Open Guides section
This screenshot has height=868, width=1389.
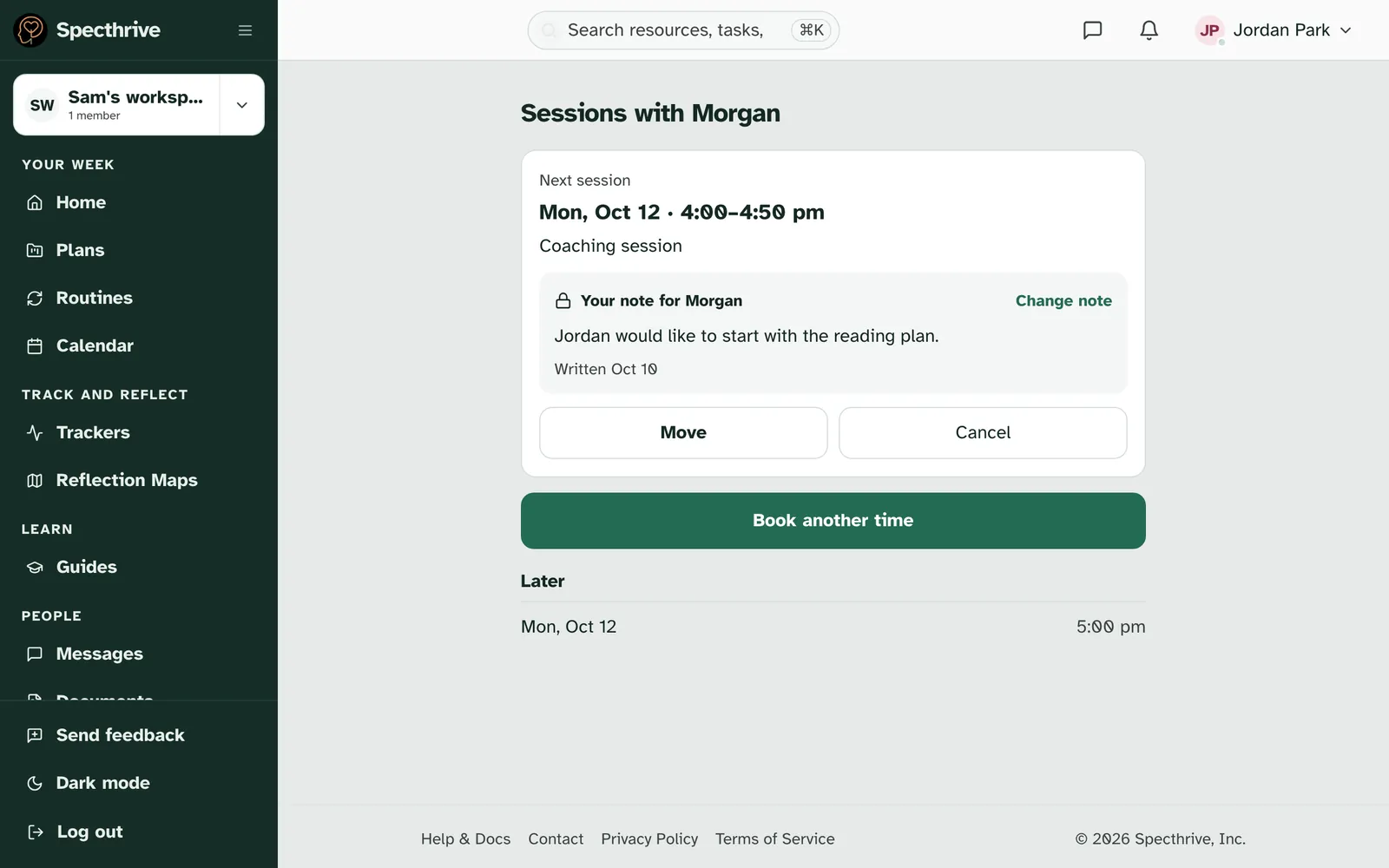pos(139,567)
